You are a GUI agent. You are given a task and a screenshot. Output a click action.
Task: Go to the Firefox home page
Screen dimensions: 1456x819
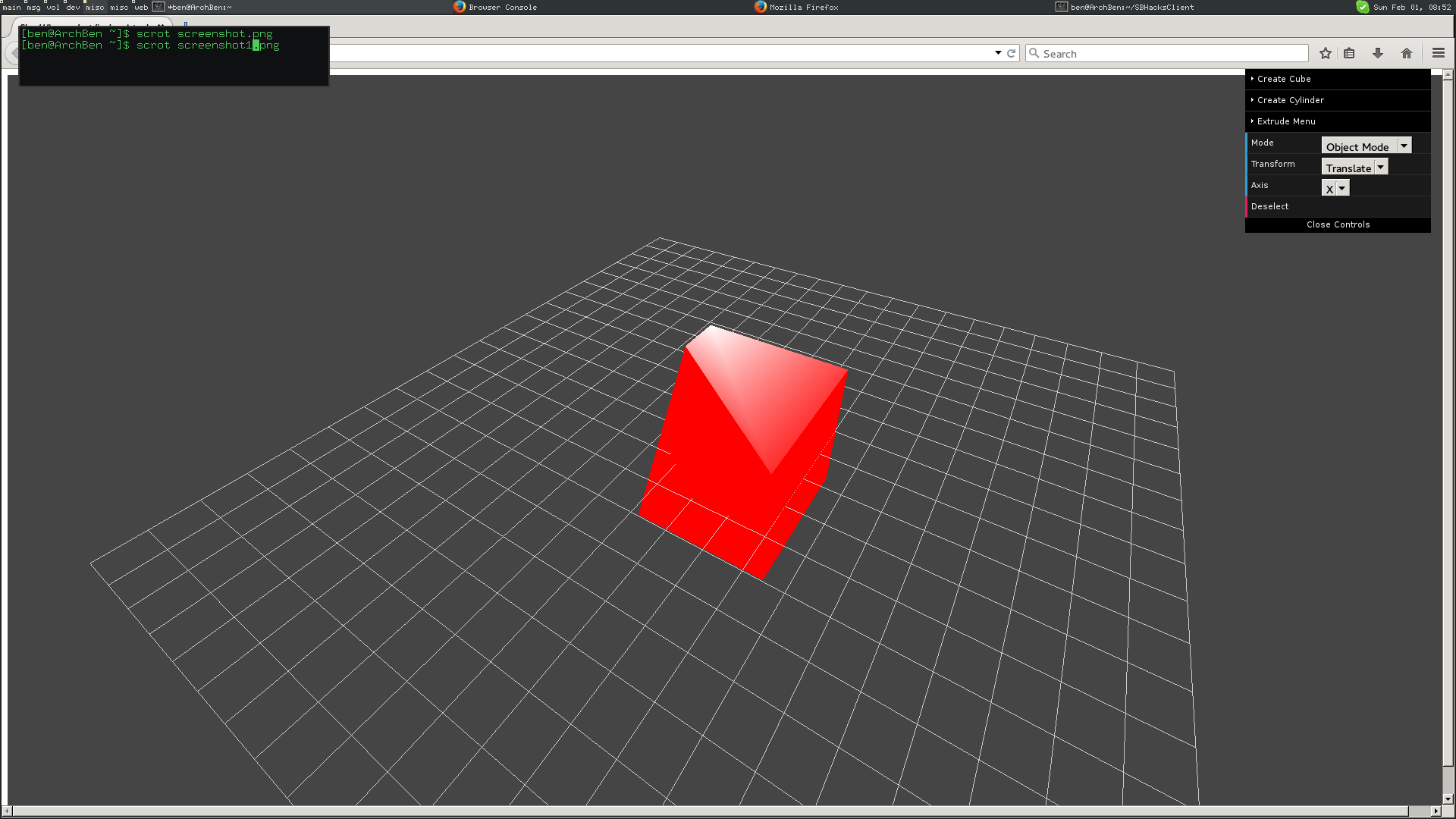click(1407, 53)
